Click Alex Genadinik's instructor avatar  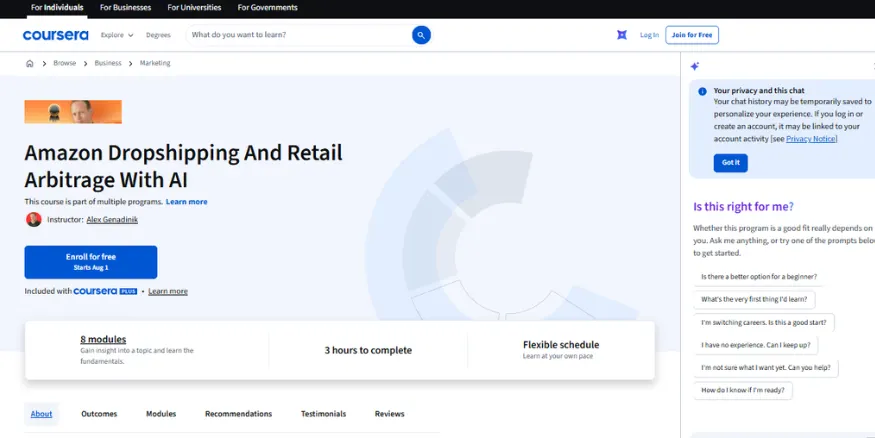pyautogui.click(x=33, y=219)
